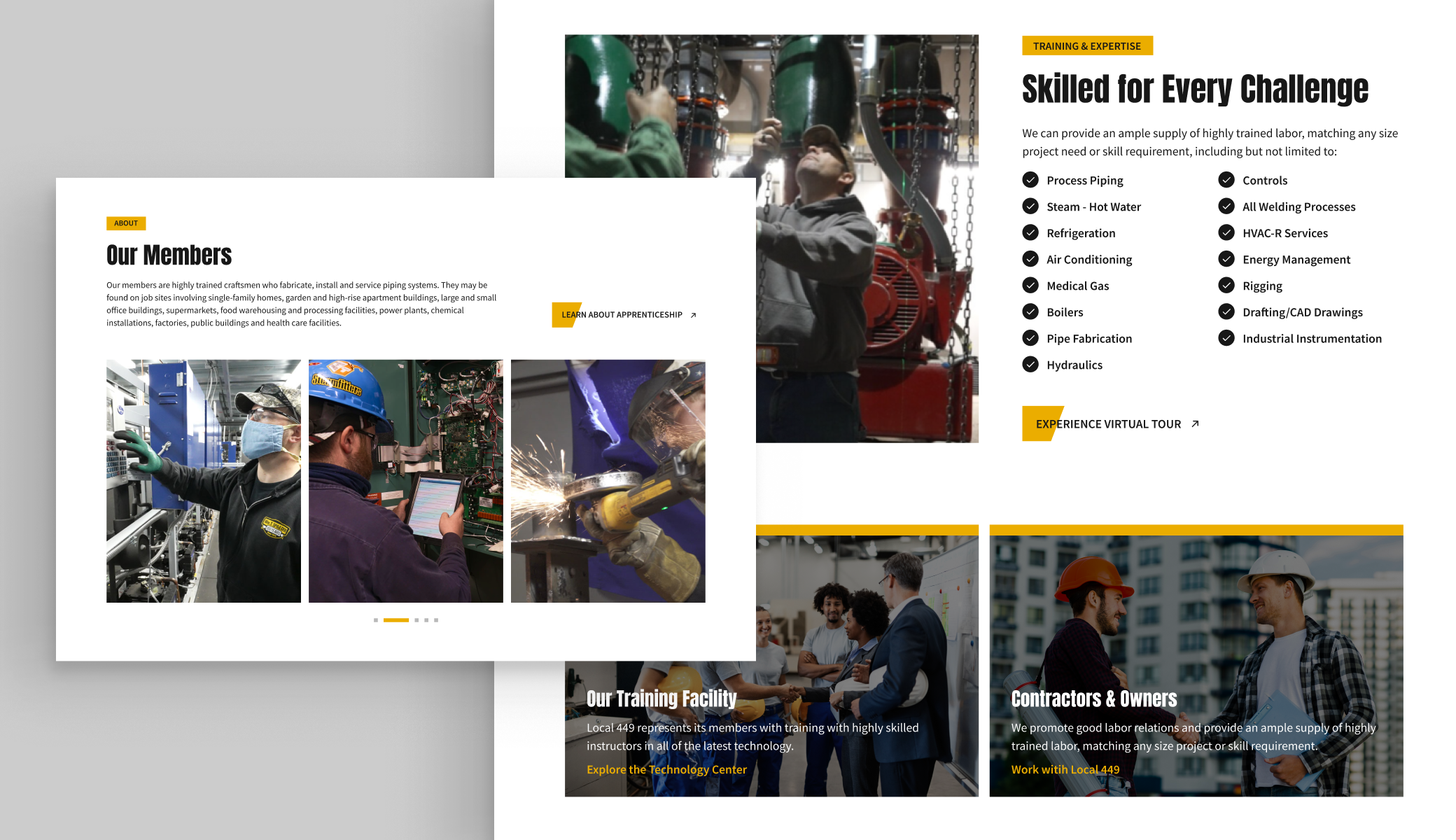The width and height of the screenshot is (1456, 840).
Task: Follow the Work with Local 449 link
Action: point(1065,769)
